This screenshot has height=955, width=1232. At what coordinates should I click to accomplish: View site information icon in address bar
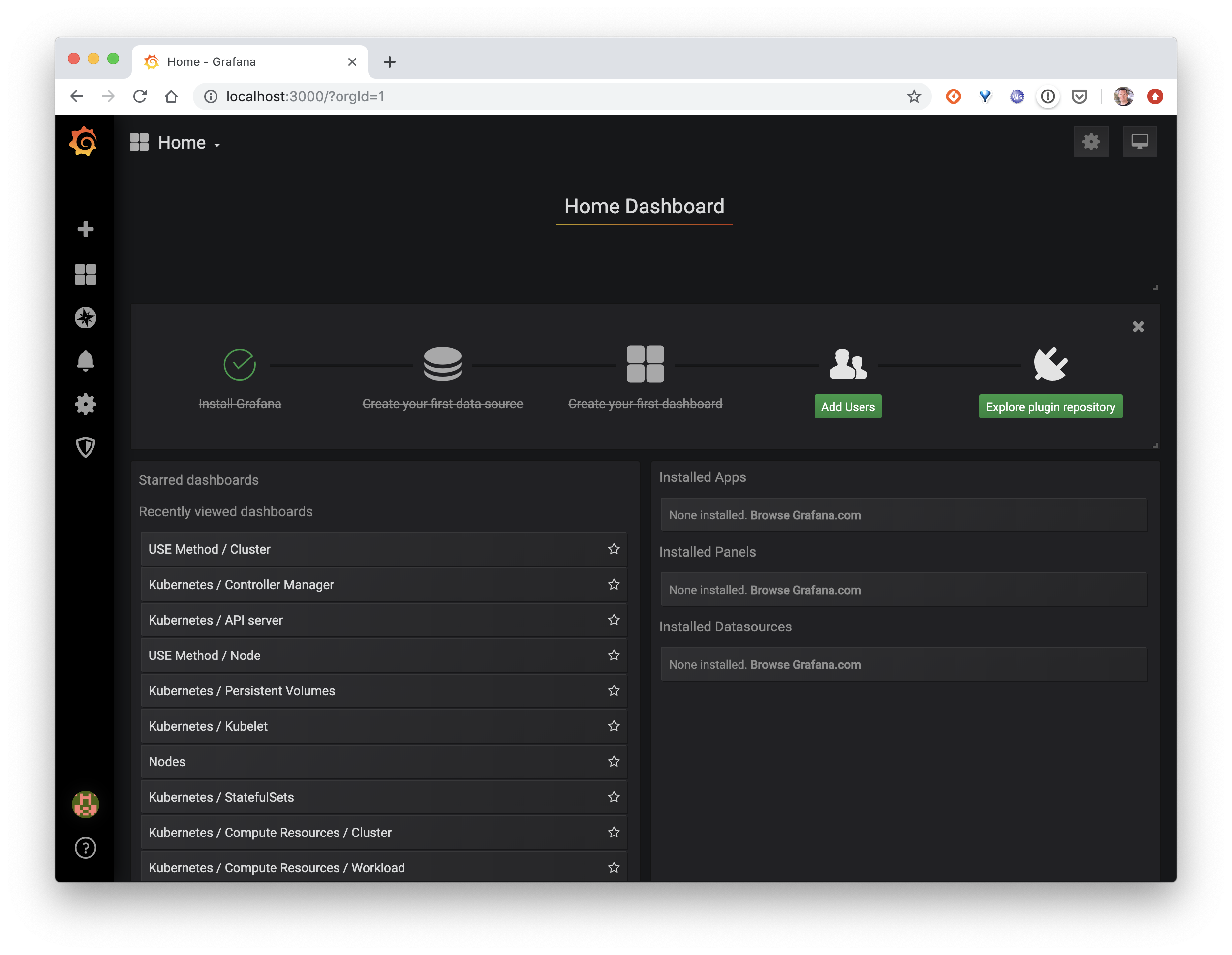click(211, 96)
